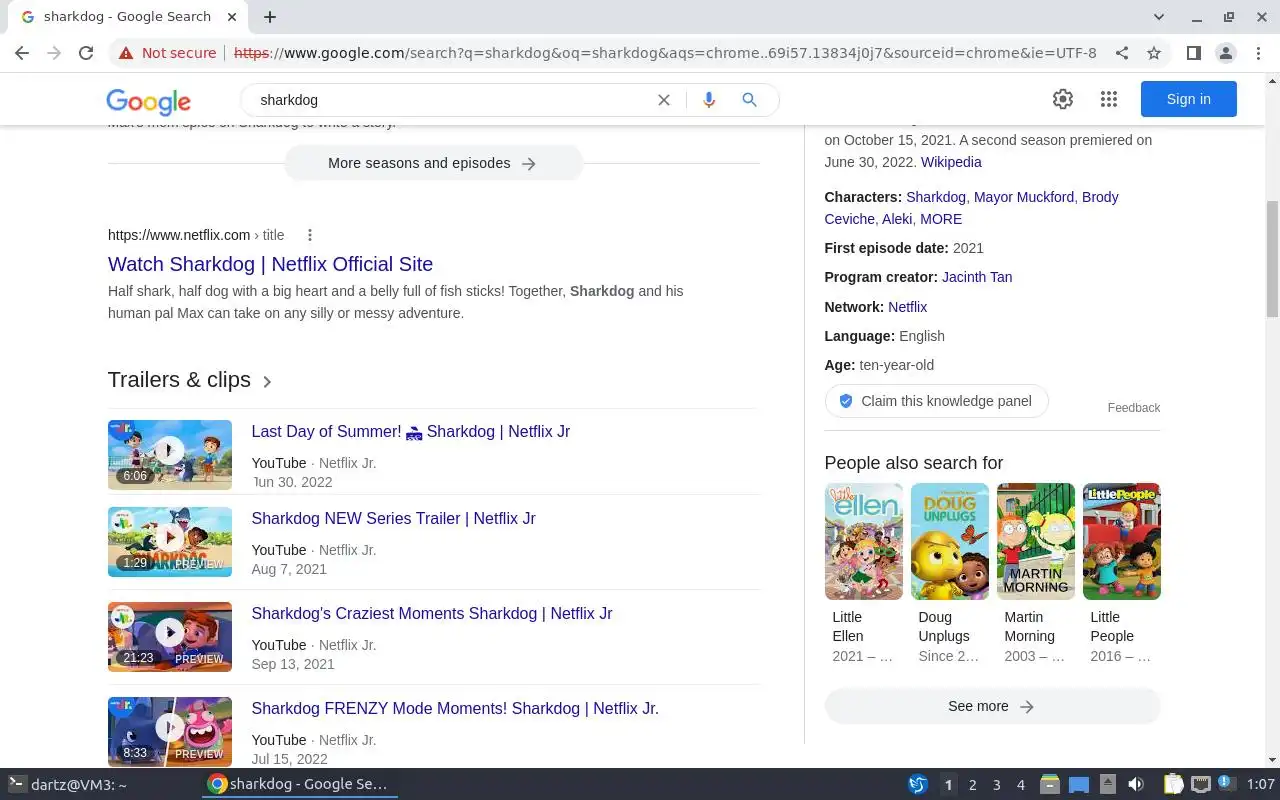
Task: Open the Chrome three-dot menu
Action: (x=1258, y=53)
